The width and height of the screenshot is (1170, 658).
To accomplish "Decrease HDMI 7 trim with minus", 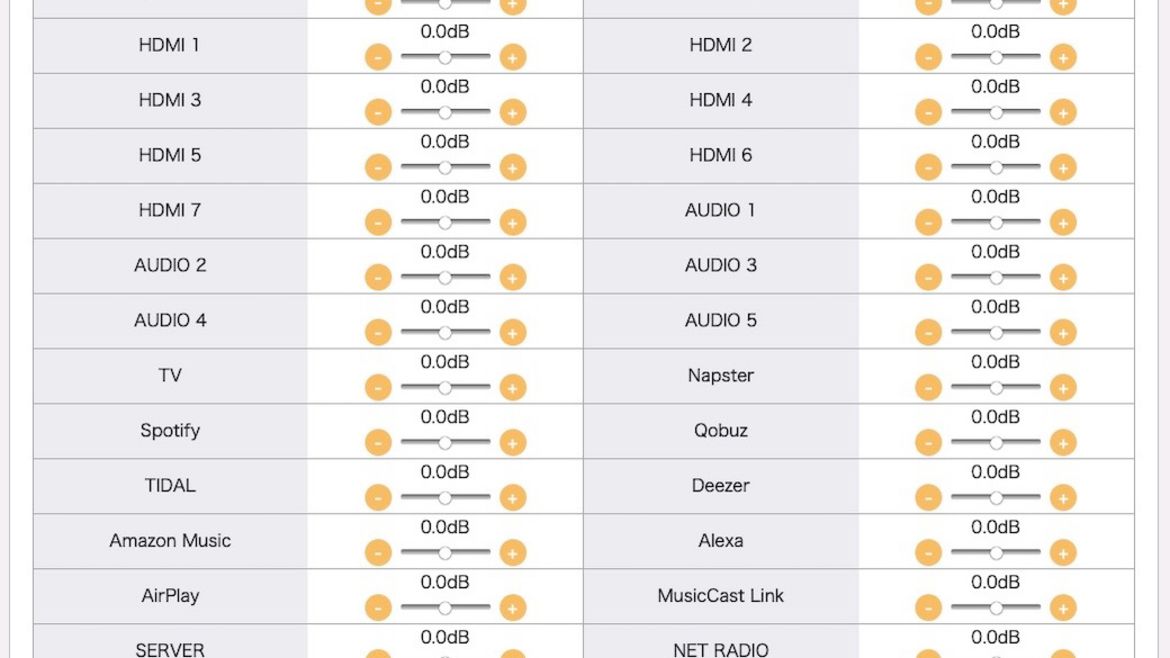I will click(x=378, y=222).
